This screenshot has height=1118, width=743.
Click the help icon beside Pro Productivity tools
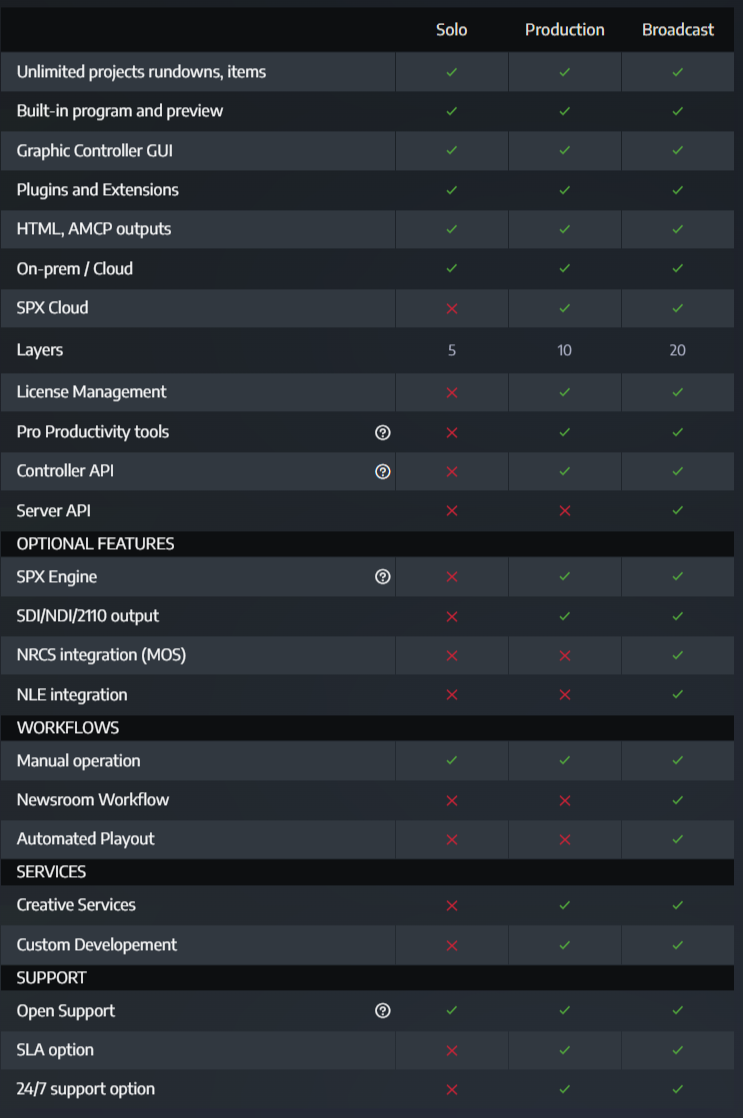click(382, 432)
